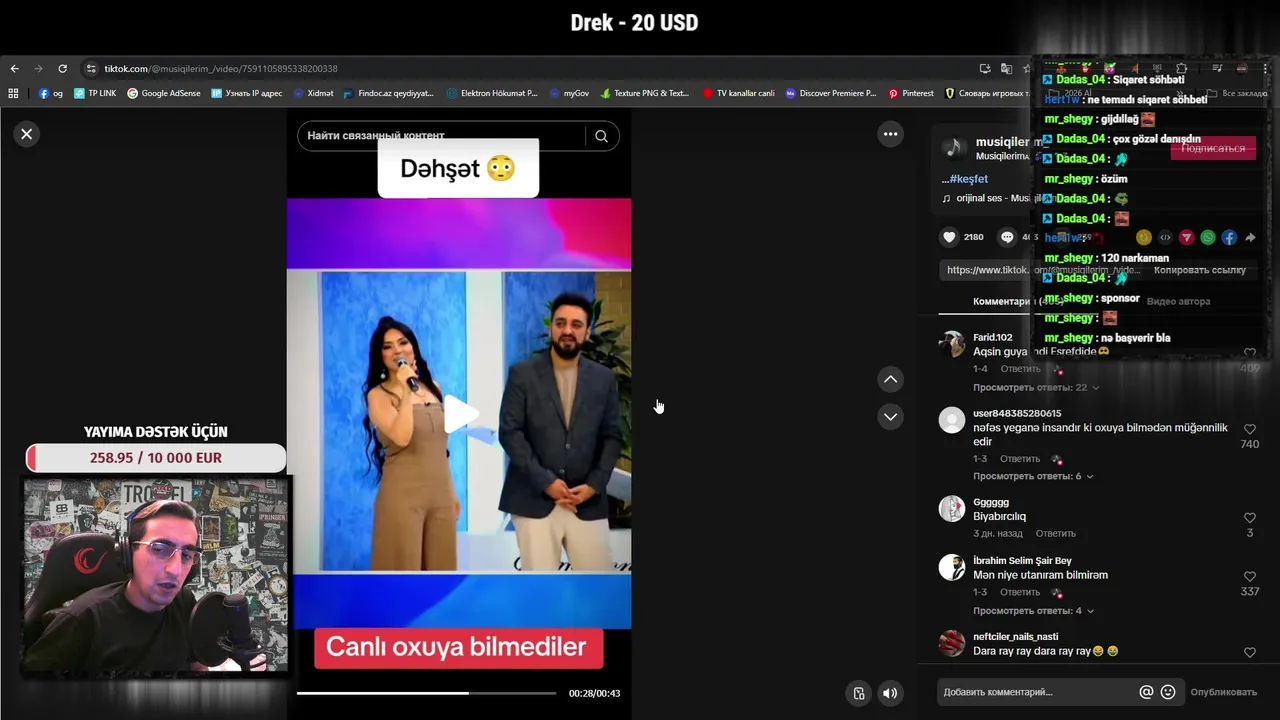The width and height of the screenshot is (1280, 720).
Task: Like the video with heart icon
Action: point(949,237)
